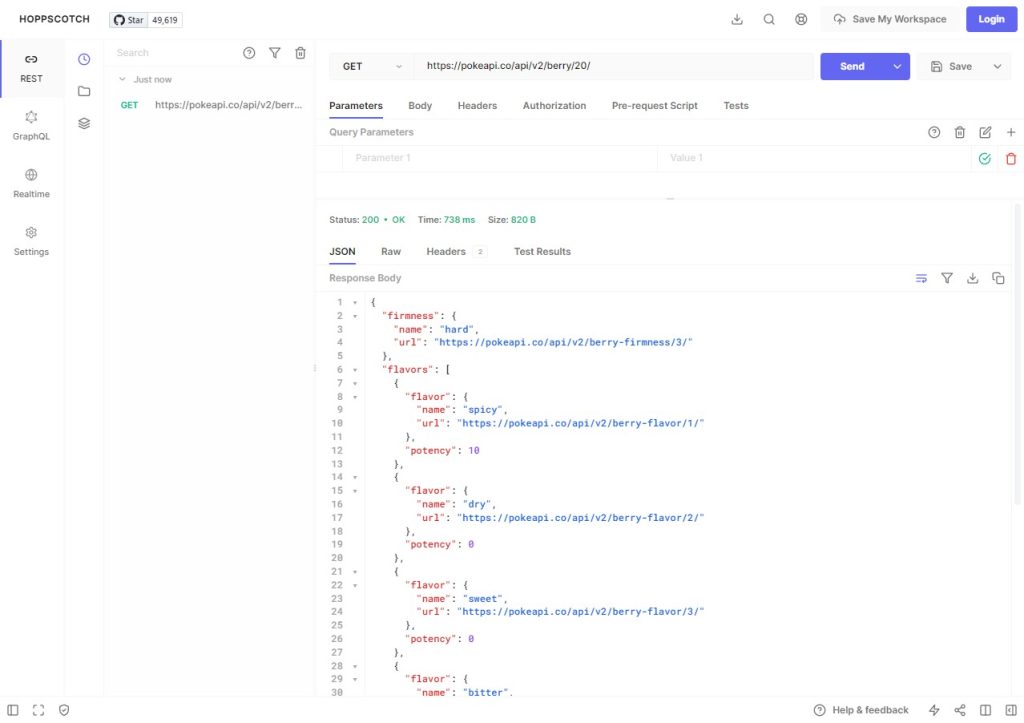Add new query parameter plus icon
This screenshot has width=1024, height=723.
click(1011, 133)
